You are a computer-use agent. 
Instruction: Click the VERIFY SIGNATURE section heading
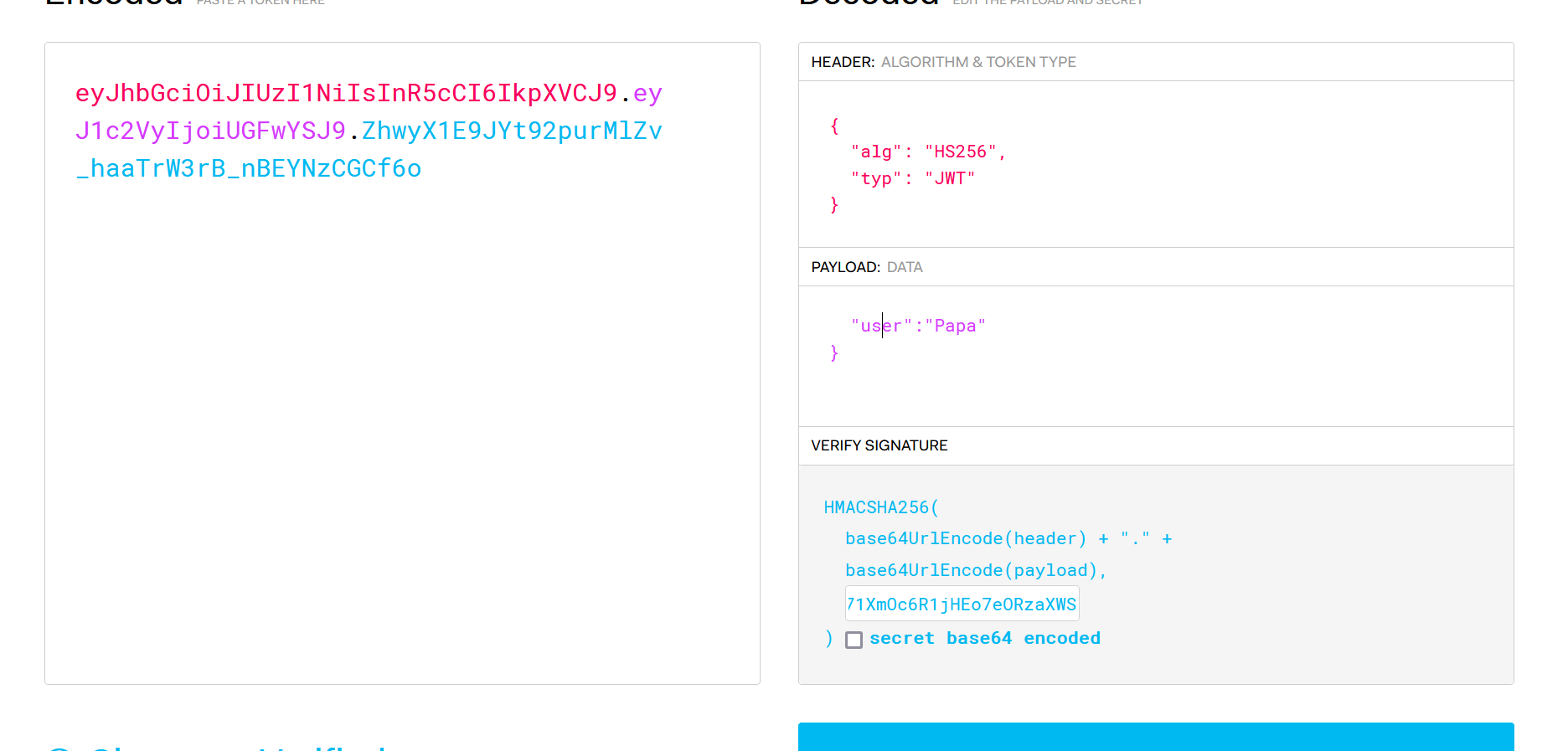click(879, 445)
